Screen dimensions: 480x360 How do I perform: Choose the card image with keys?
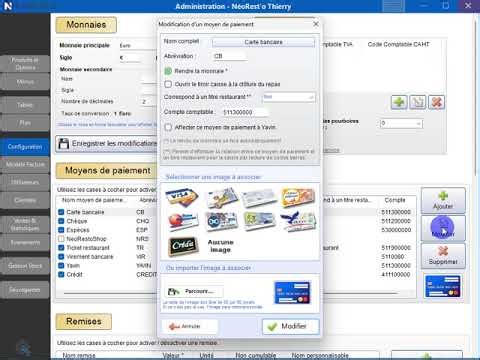coord(221,198)
